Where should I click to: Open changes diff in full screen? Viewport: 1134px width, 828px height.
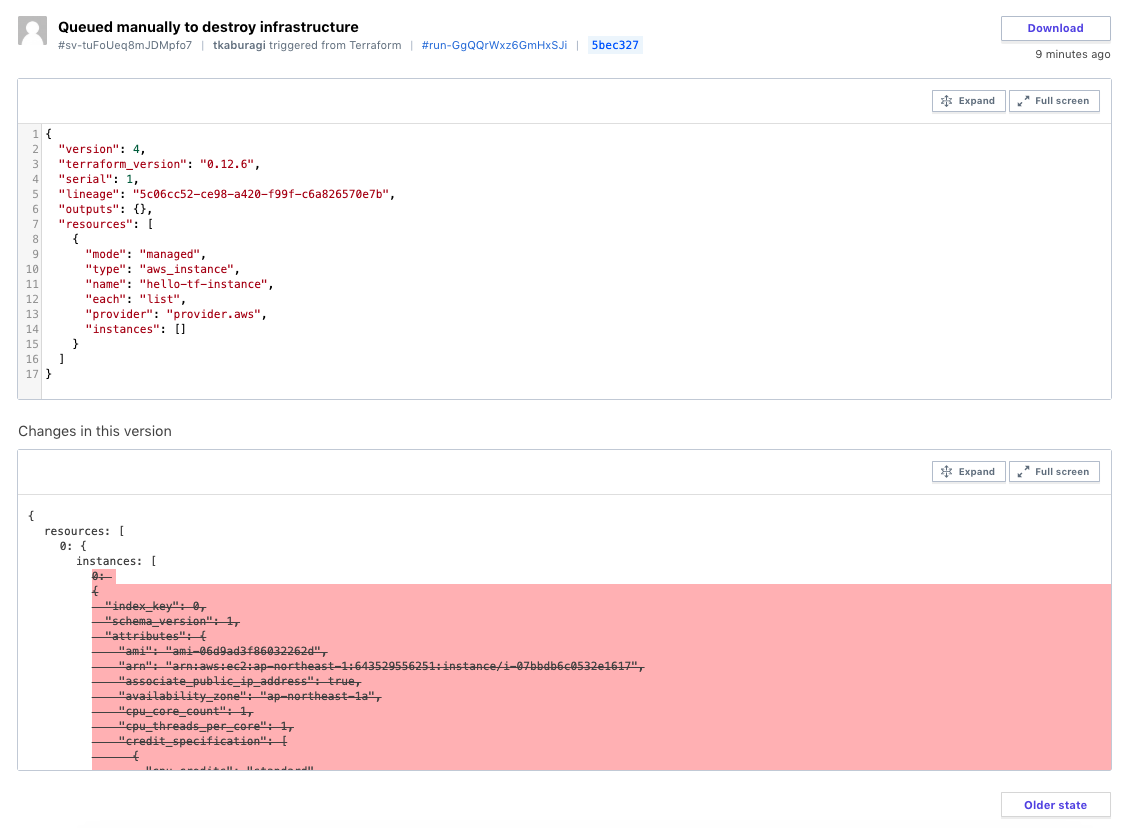pyautogui.click(x=1054, y=472)
